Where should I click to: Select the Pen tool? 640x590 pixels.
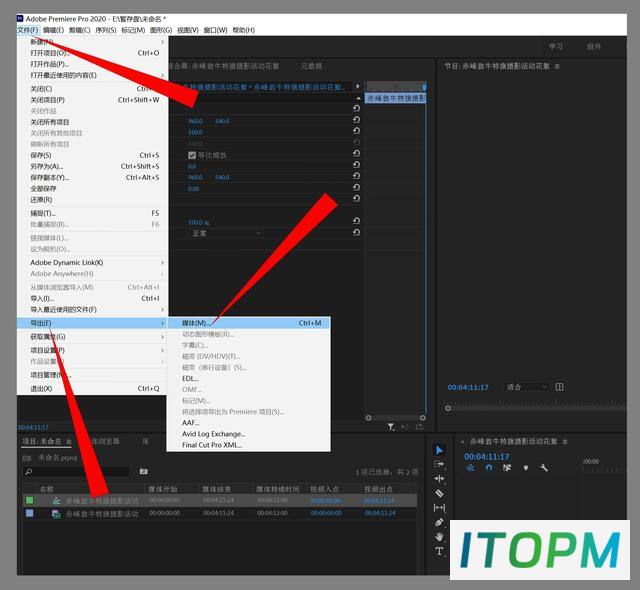coord(439,522)
